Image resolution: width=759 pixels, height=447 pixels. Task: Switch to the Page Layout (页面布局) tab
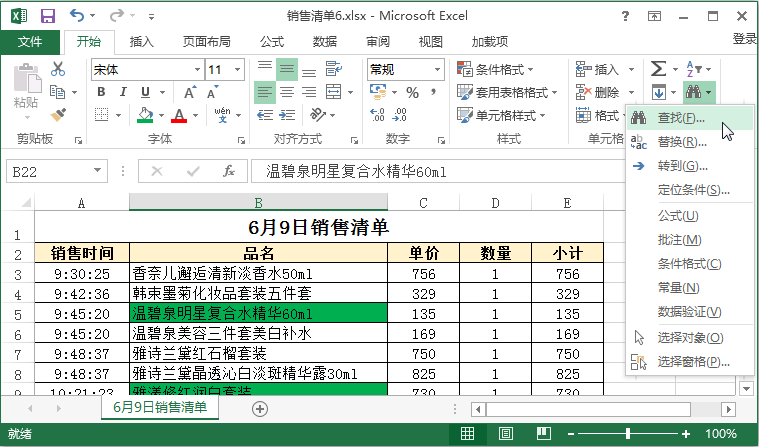click(207, 42)
